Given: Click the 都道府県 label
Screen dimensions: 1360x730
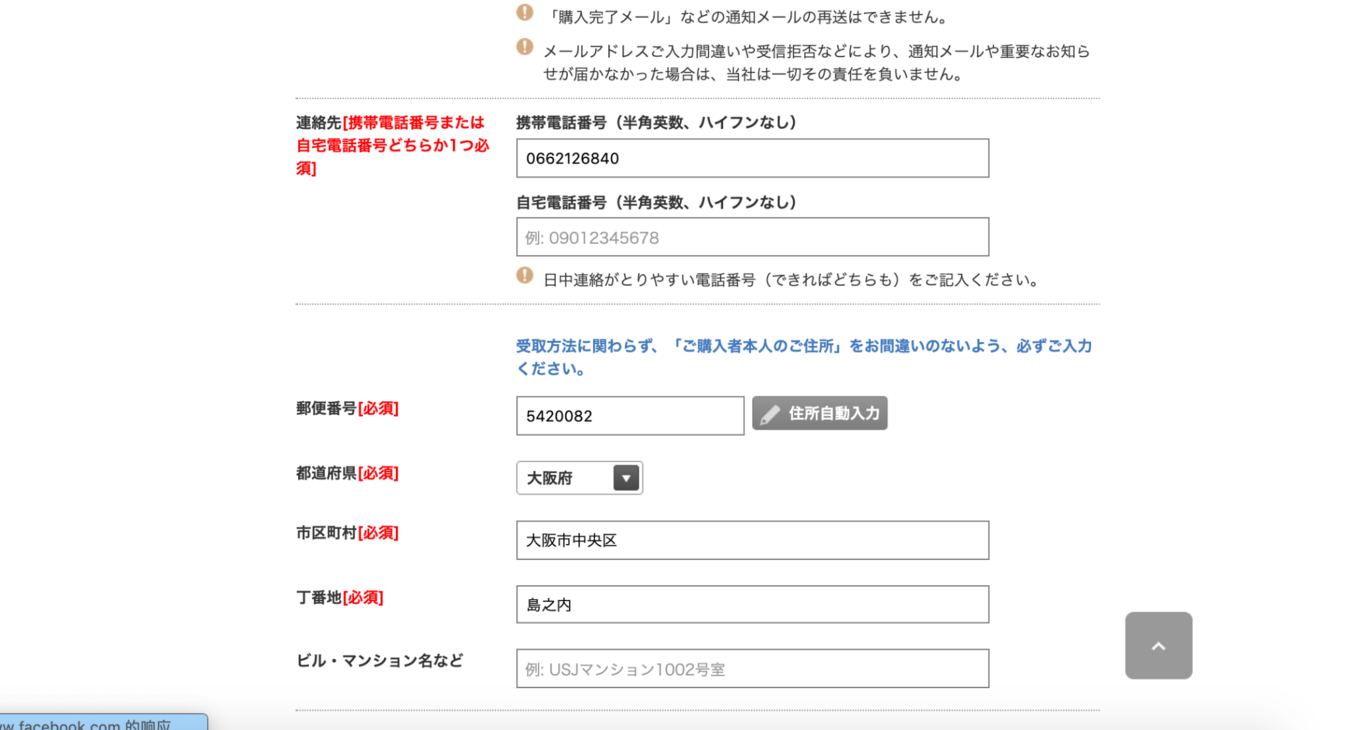Looking at the screenshot, I should pos(347,473).
